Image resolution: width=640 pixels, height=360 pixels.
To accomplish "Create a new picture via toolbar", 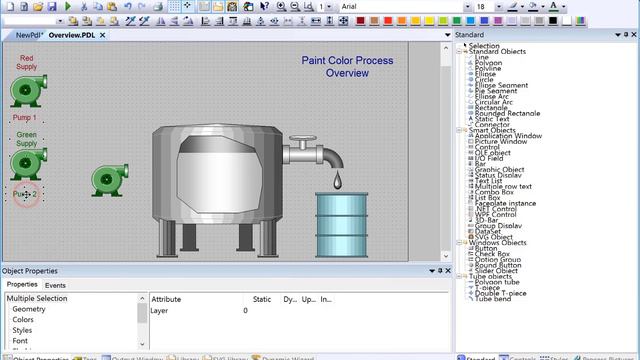I will click(10, 7).
